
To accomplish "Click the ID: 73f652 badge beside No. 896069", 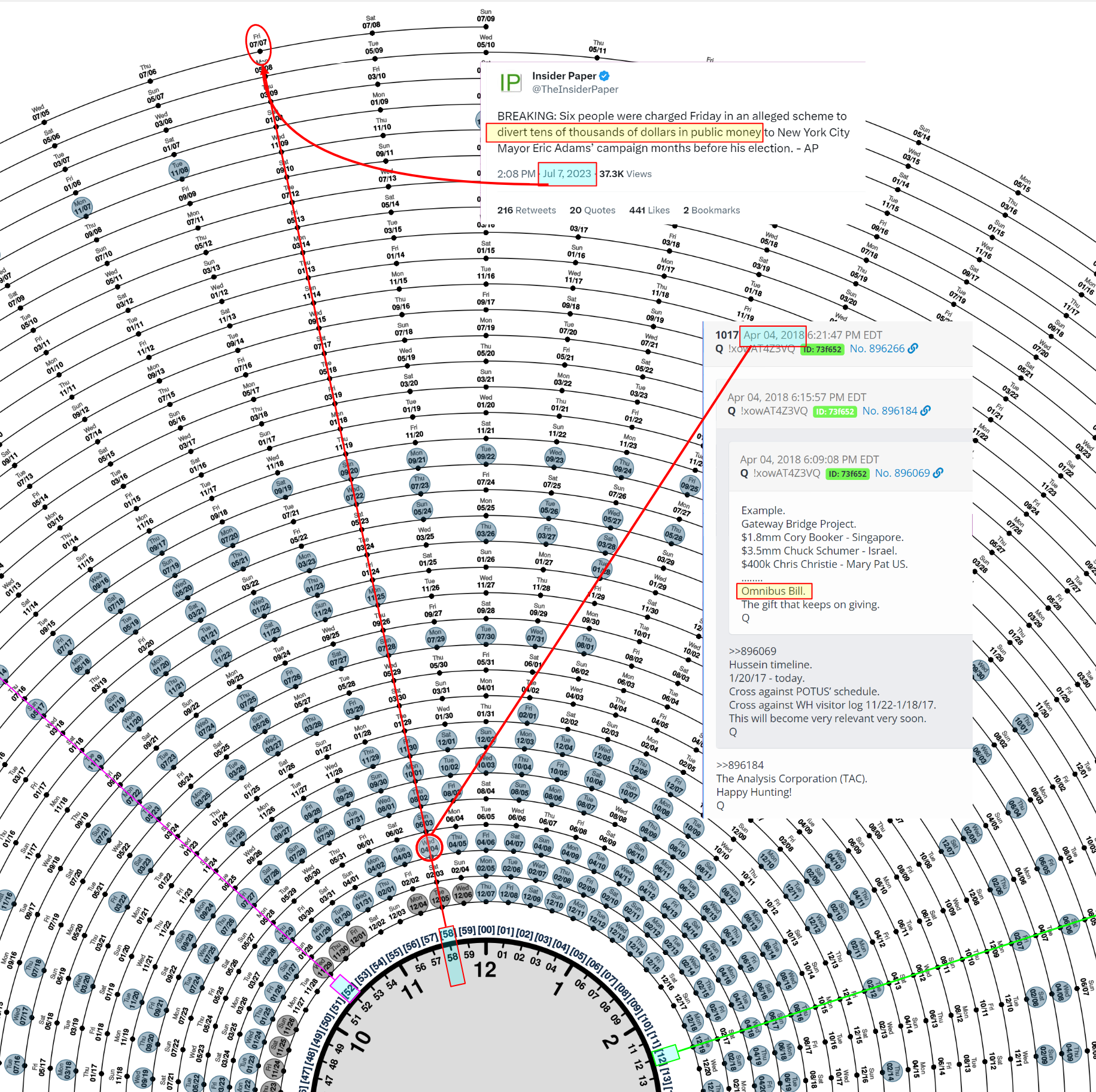I will tap(848, 474).
